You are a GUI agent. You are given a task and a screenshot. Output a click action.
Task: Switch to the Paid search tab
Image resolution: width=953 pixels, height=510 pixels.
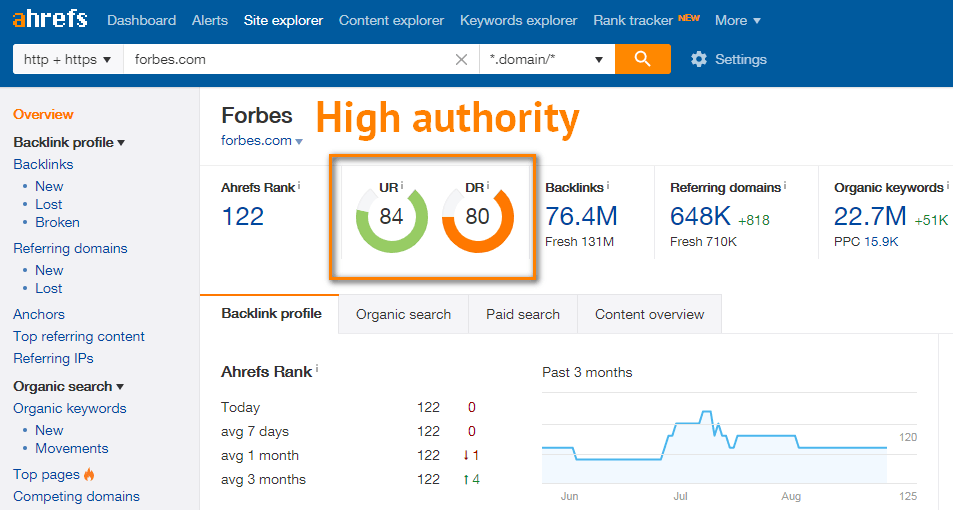click(523, 314)
